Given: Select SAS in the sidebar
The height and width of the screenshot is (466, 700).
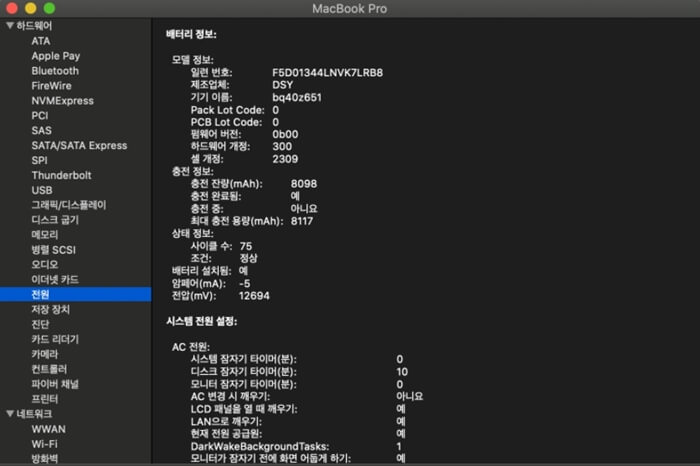Looking at the screenshot, I should pos(42,130).
